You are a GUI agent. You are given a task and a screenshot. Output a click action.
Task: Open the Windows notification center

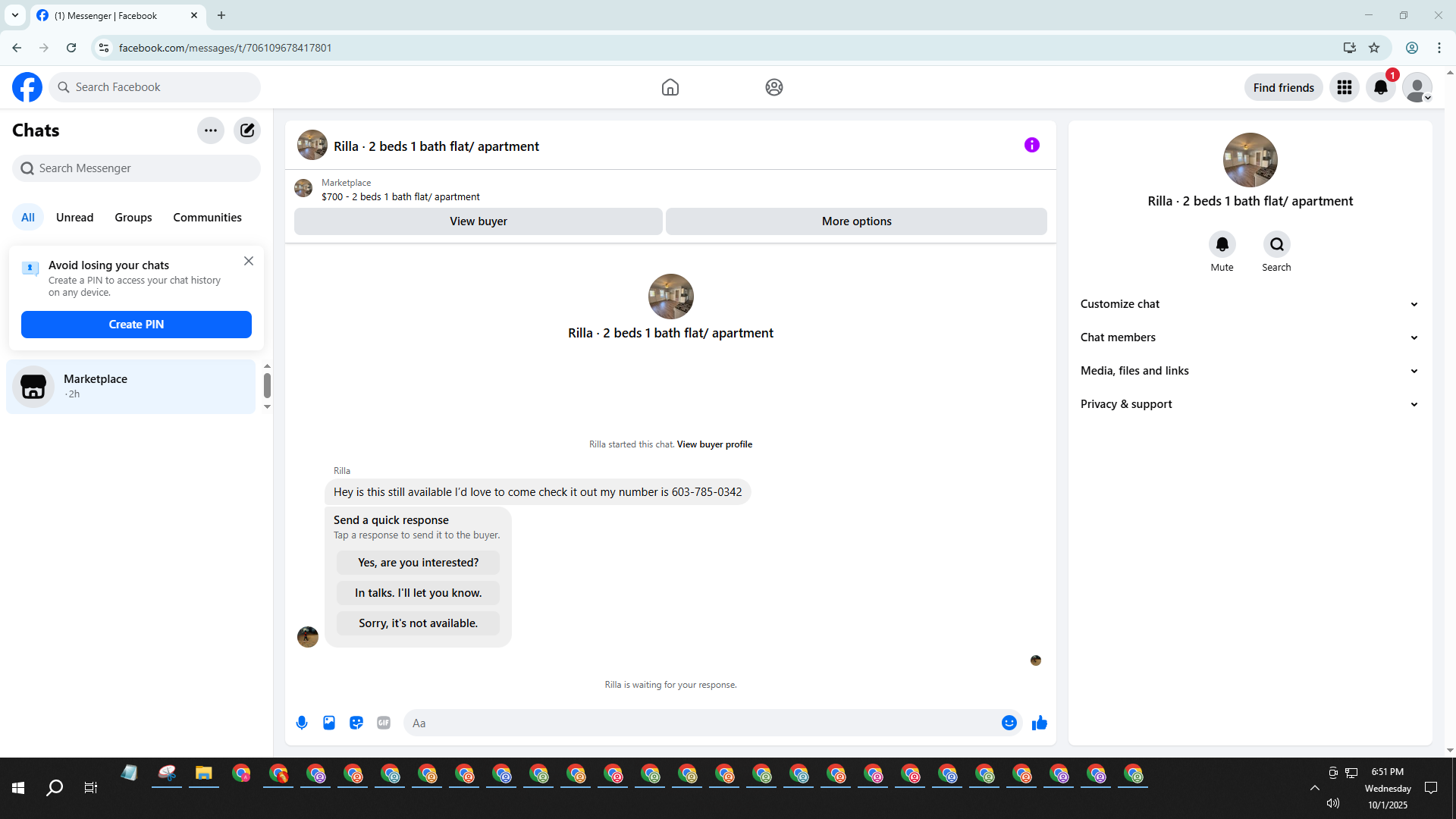click(1431, 788)
